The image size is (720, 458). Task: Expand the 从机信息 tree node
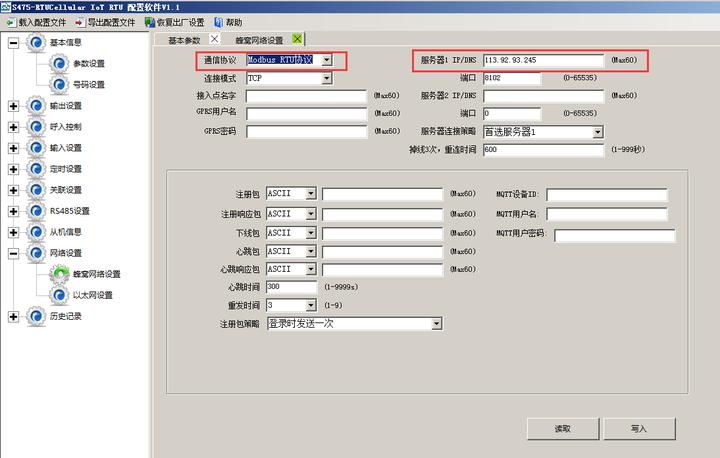tap(13, 232)
